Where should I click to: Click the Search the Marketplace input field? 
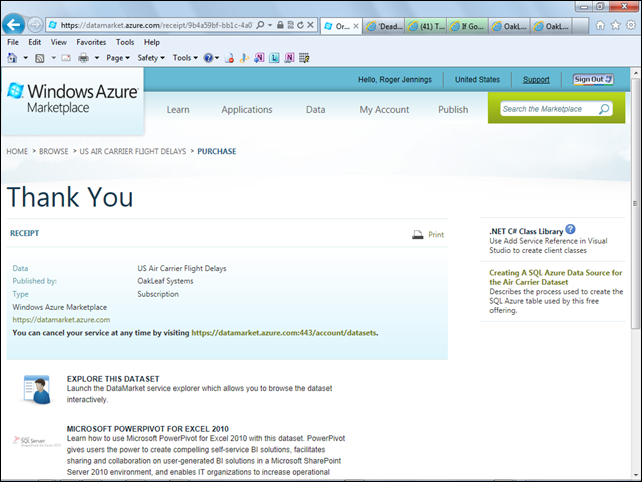pyautogui.click(x=546, y=109)
